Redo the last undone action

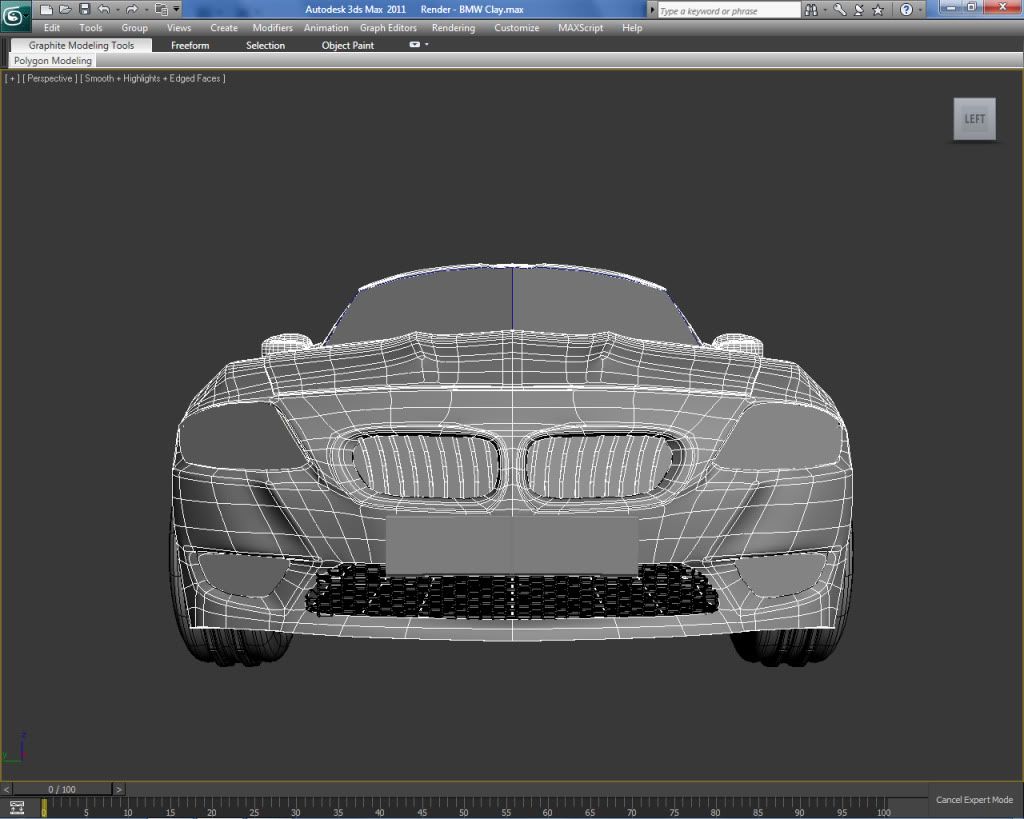click(x=131, y=9)
